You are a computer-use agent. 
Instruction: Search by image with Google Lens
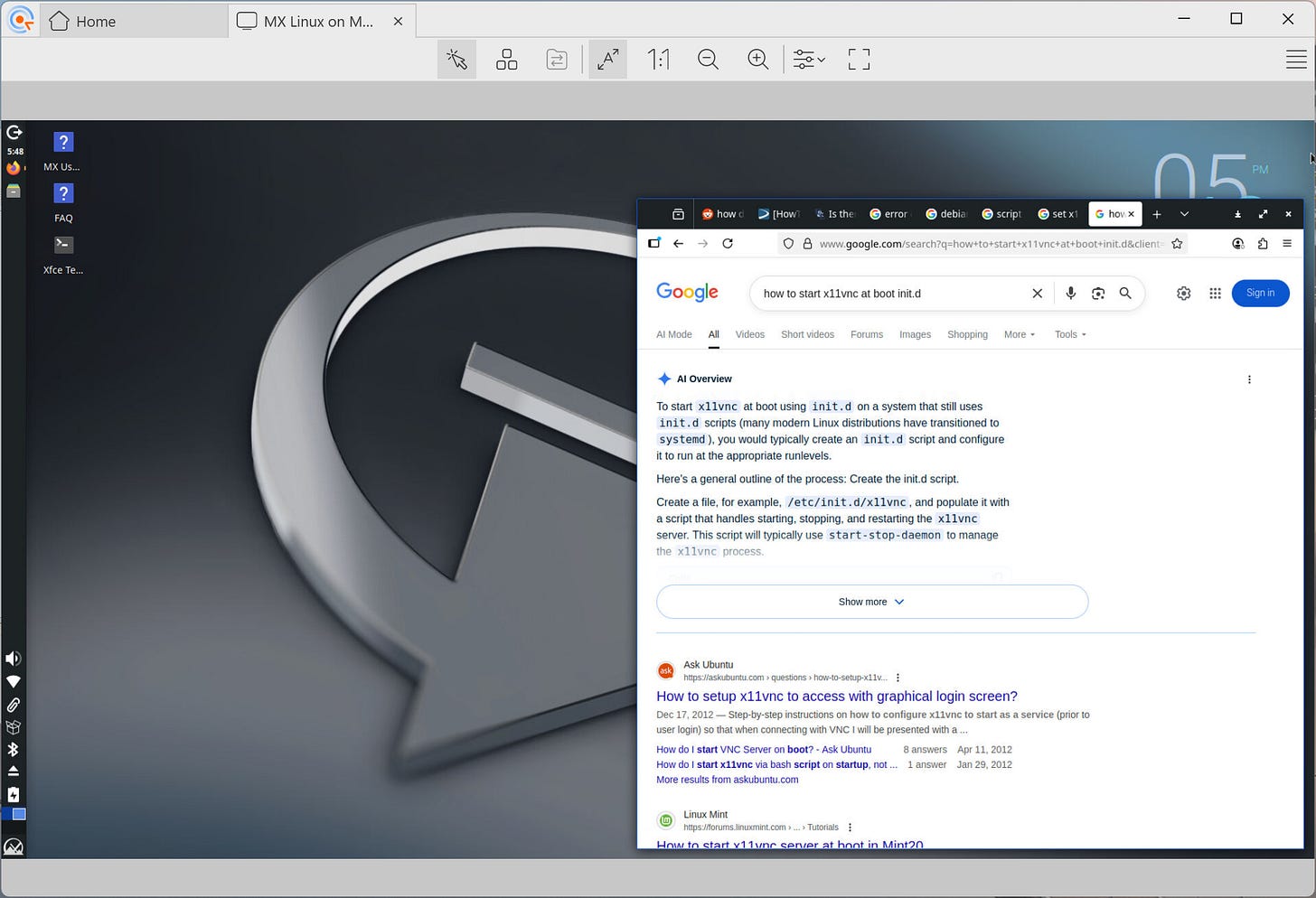click(x=1097, y=293)
